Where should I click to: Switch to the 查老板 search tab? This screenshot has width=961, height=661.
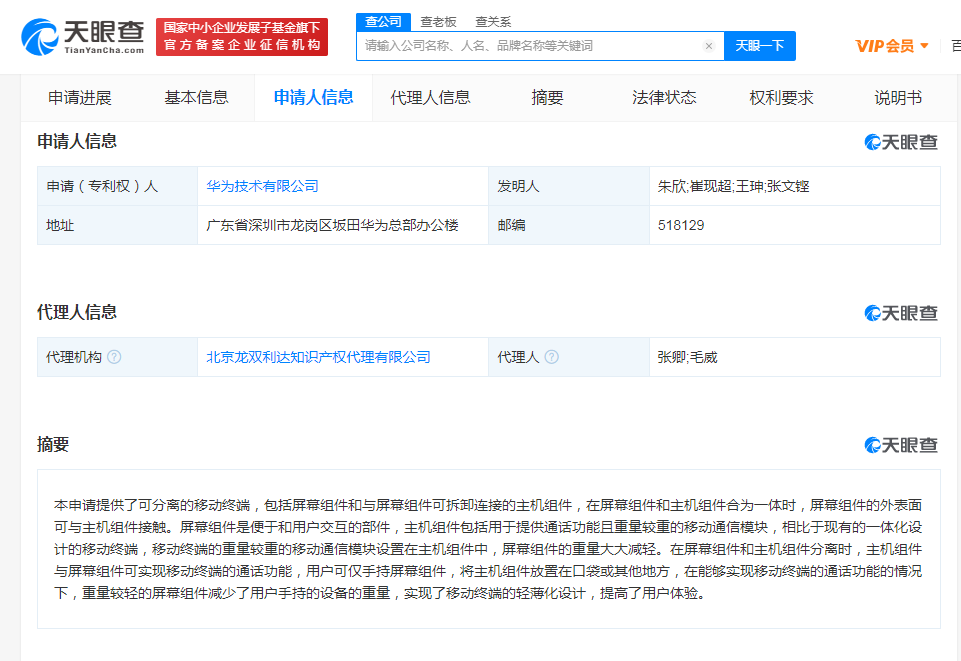438,22
